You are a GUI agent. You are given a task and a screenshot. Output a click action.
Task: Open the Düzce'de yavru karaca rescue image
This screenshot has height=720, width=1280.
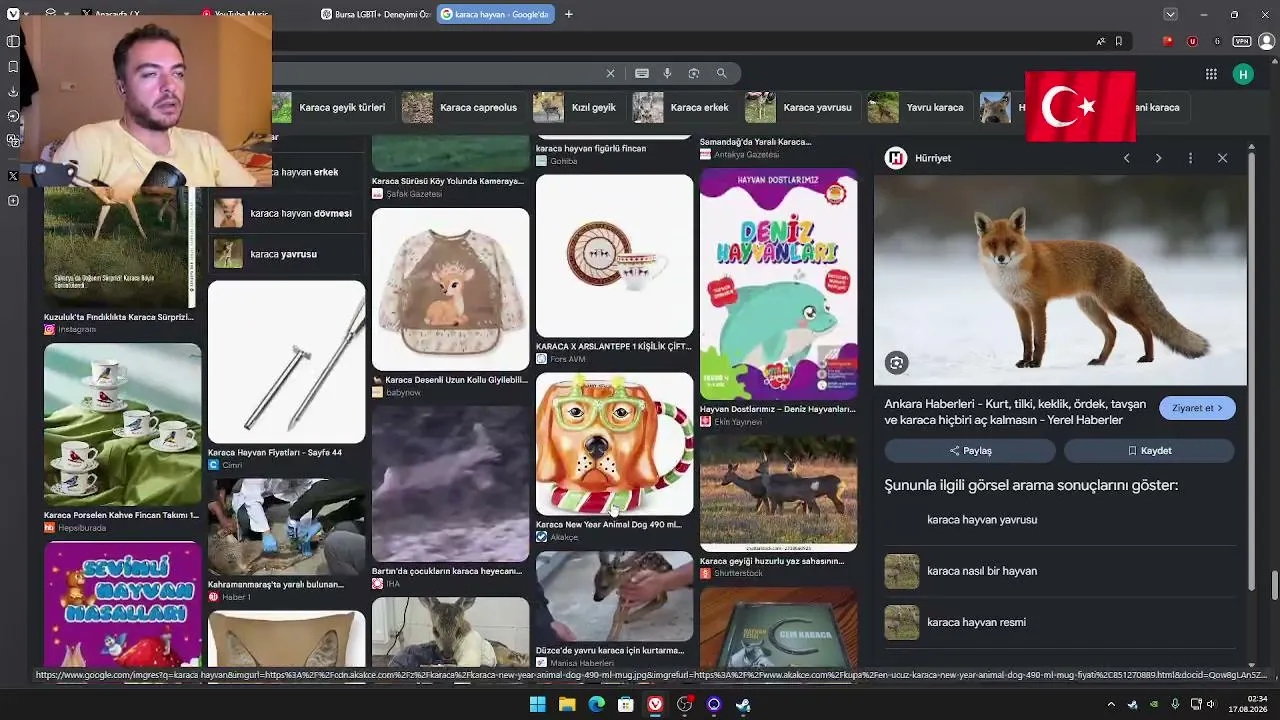[614, 596]
